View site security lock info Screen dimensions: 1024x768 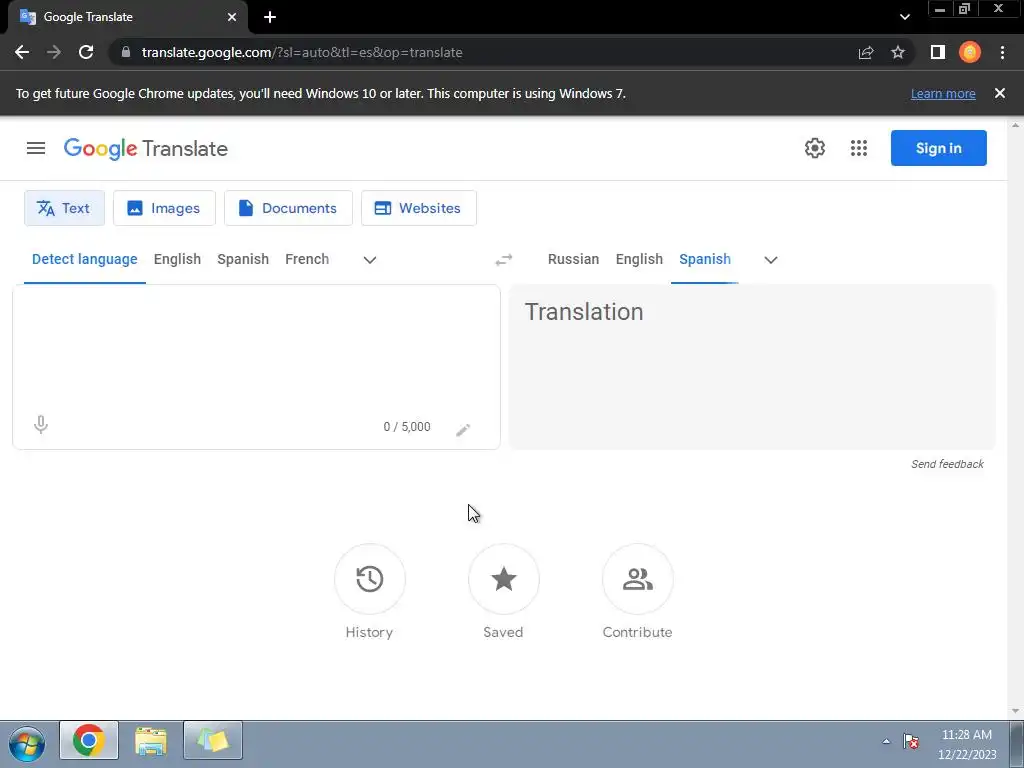(126, 52)
